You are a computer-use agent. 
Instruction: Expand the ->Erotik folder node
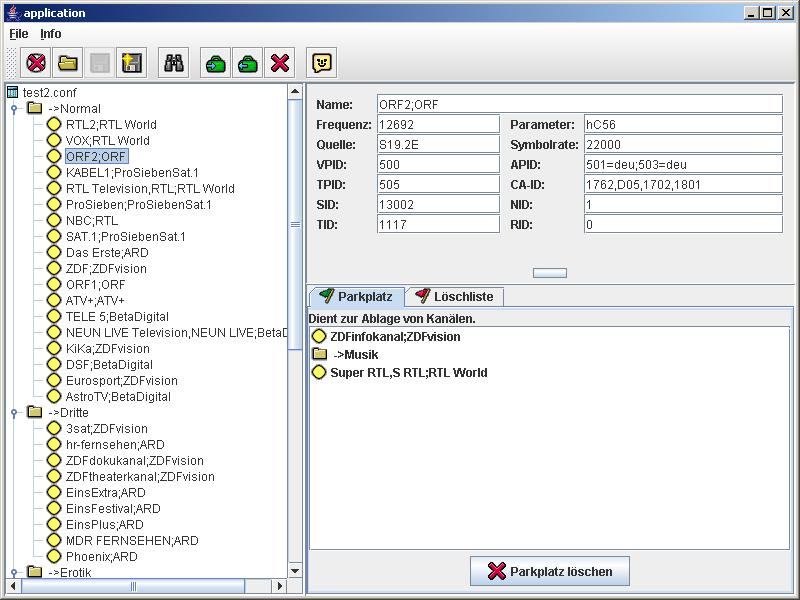pyautogui.click(x=15, y=573)
